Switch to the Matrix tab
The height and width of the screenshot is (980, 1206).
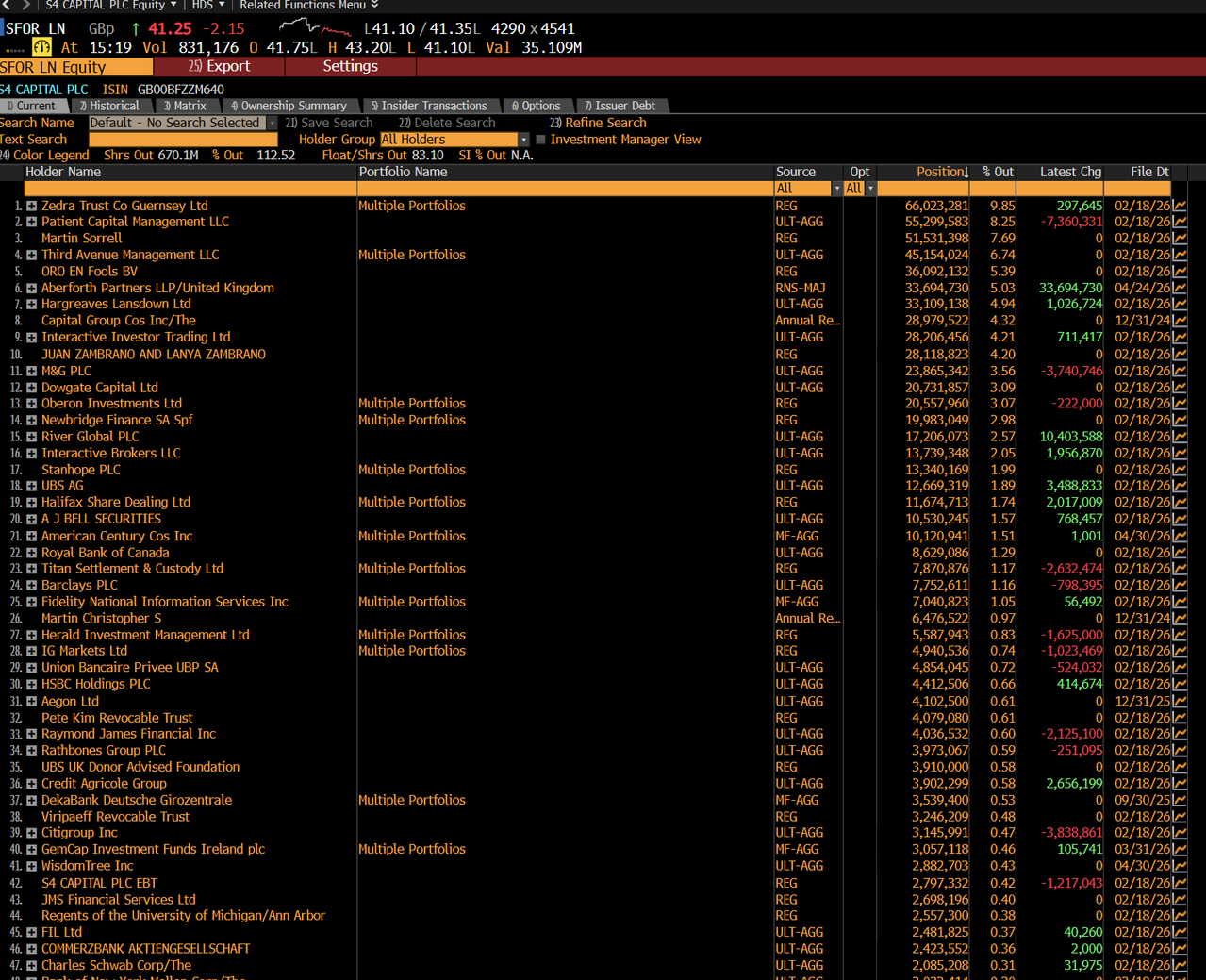pyautogui.click(x=186, y=106)
